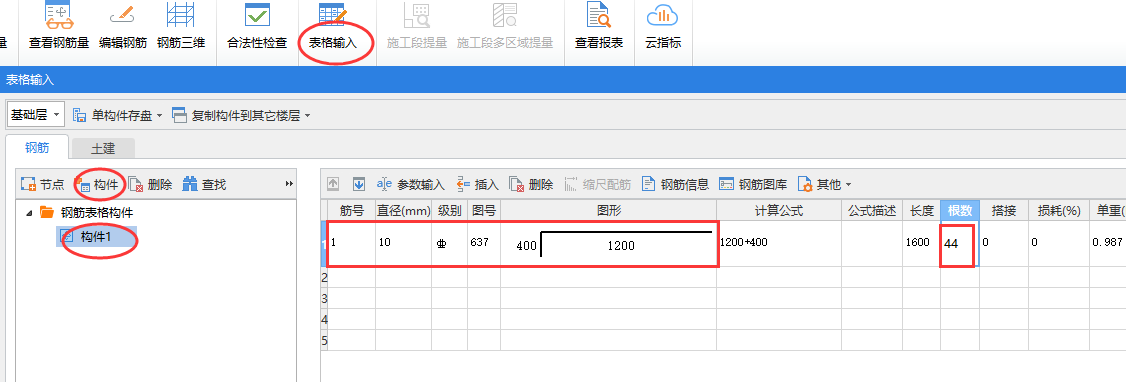Click 公式描述 column header
This screenshot has width=1126, height=382.
coord(873,211)
